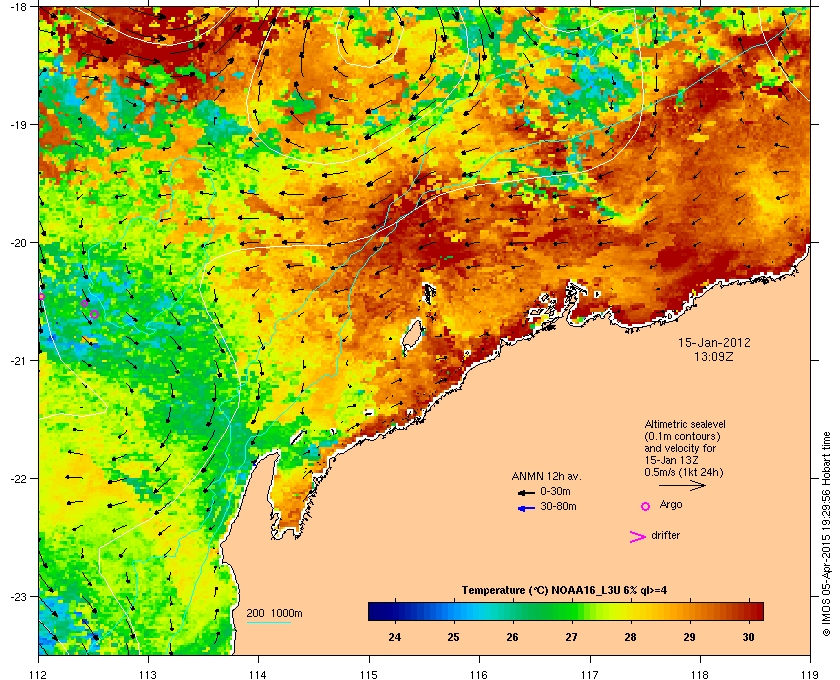The width and height of the screenshot is (840, 680).
Task: Click the 'drifter' legend label
Action: (665, 535)
